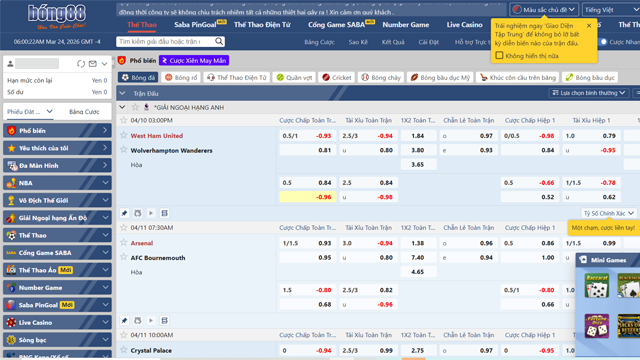Image resolution: width=640 pixels, height=360 pixels.
Task: Expand NBA sidebar menu
Action: [x=57, y=183]
